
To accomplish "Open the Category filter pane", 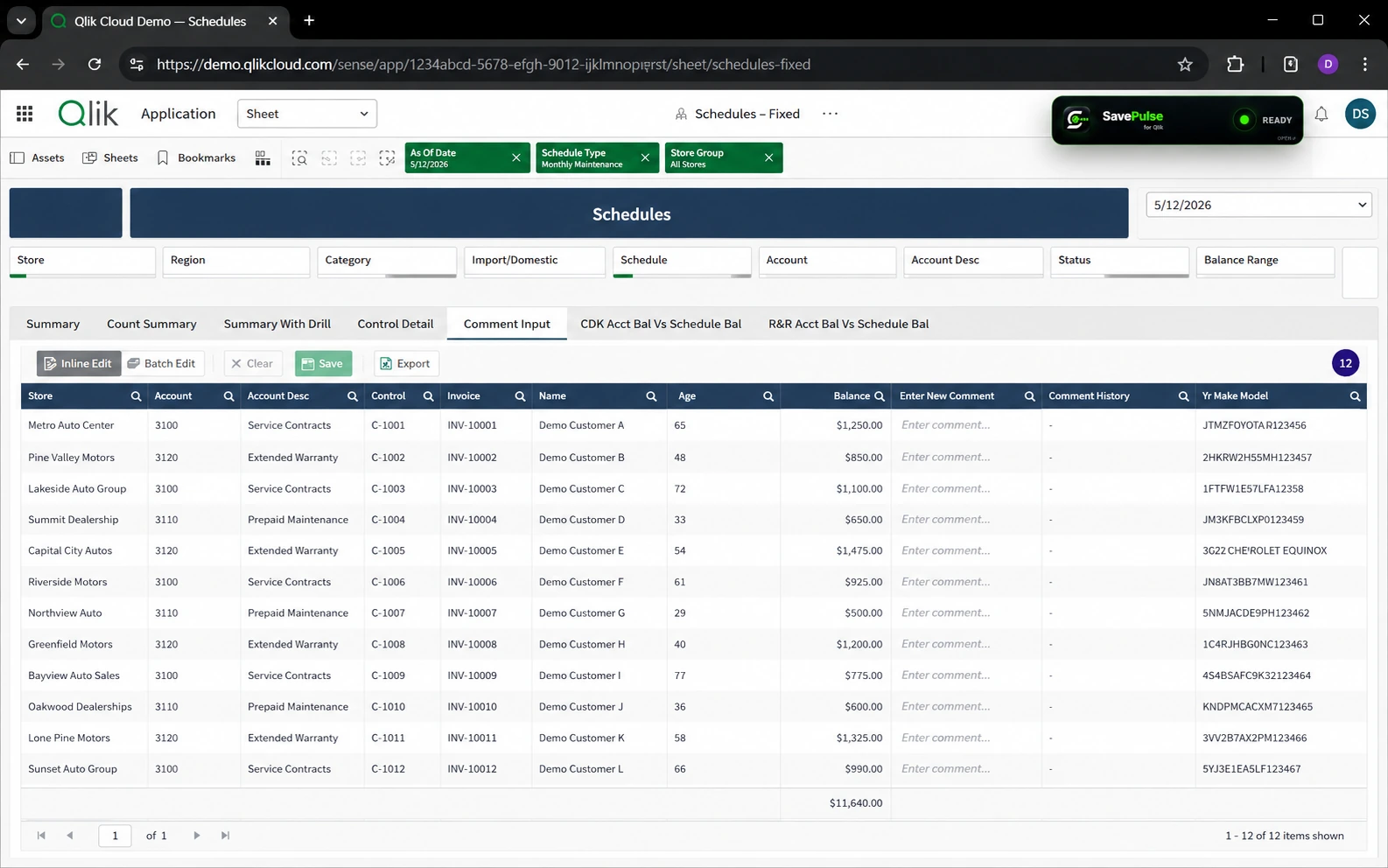I will click(x=387, y=262).
